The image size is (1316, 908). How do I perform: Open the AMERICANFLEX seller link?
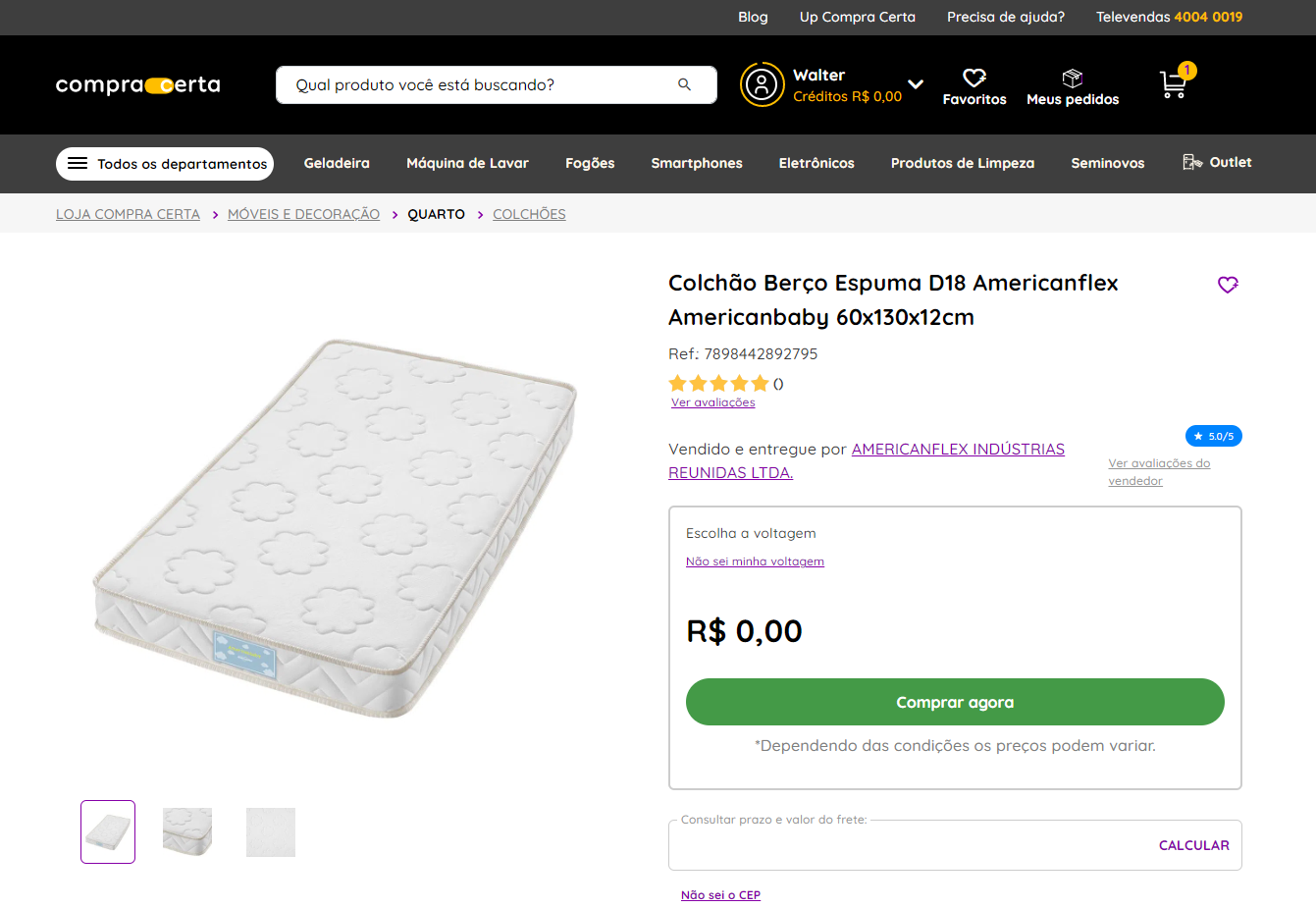958,450
